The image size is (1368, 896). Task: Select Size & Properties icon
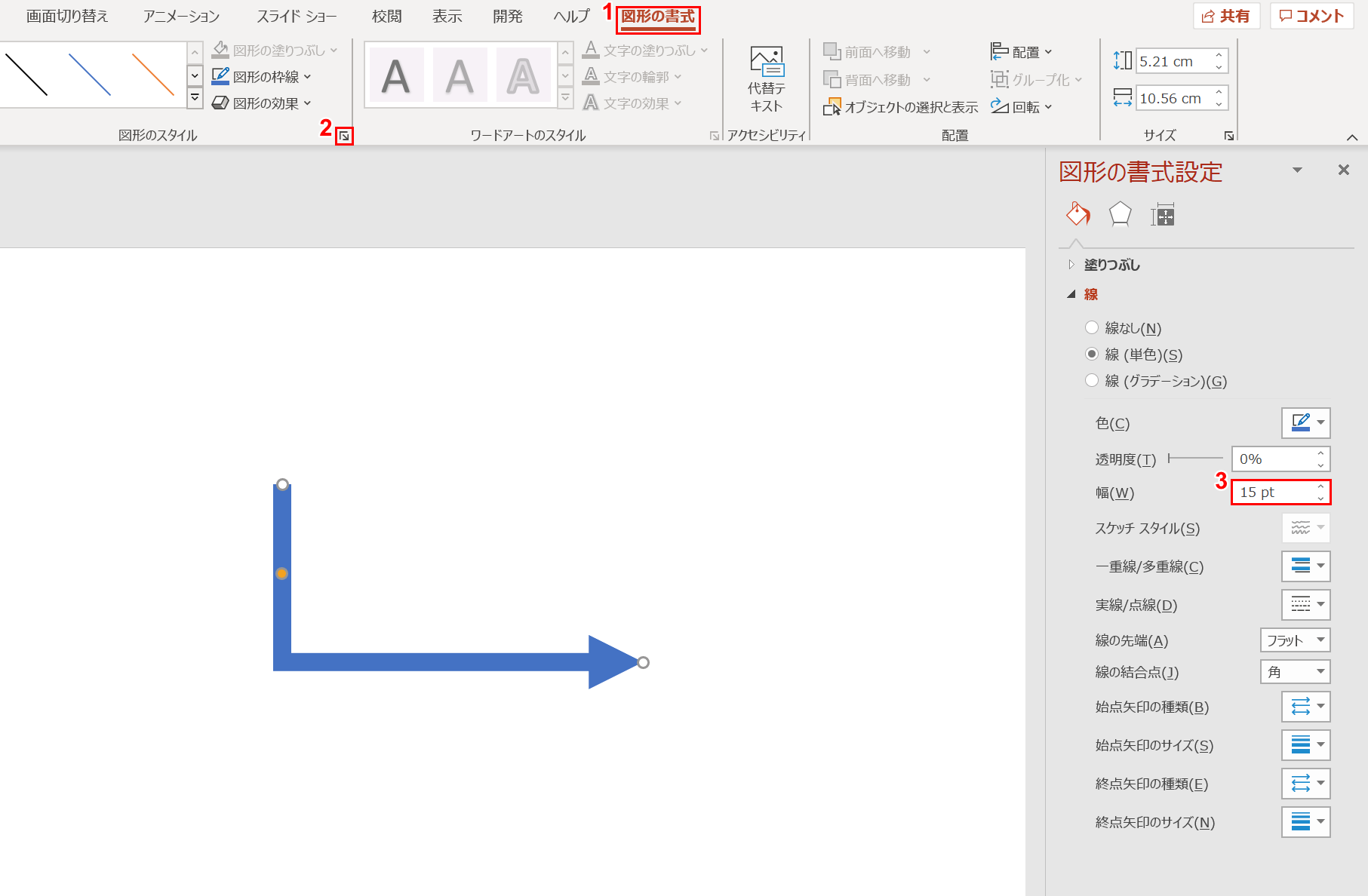click(x=1163, y=215)
